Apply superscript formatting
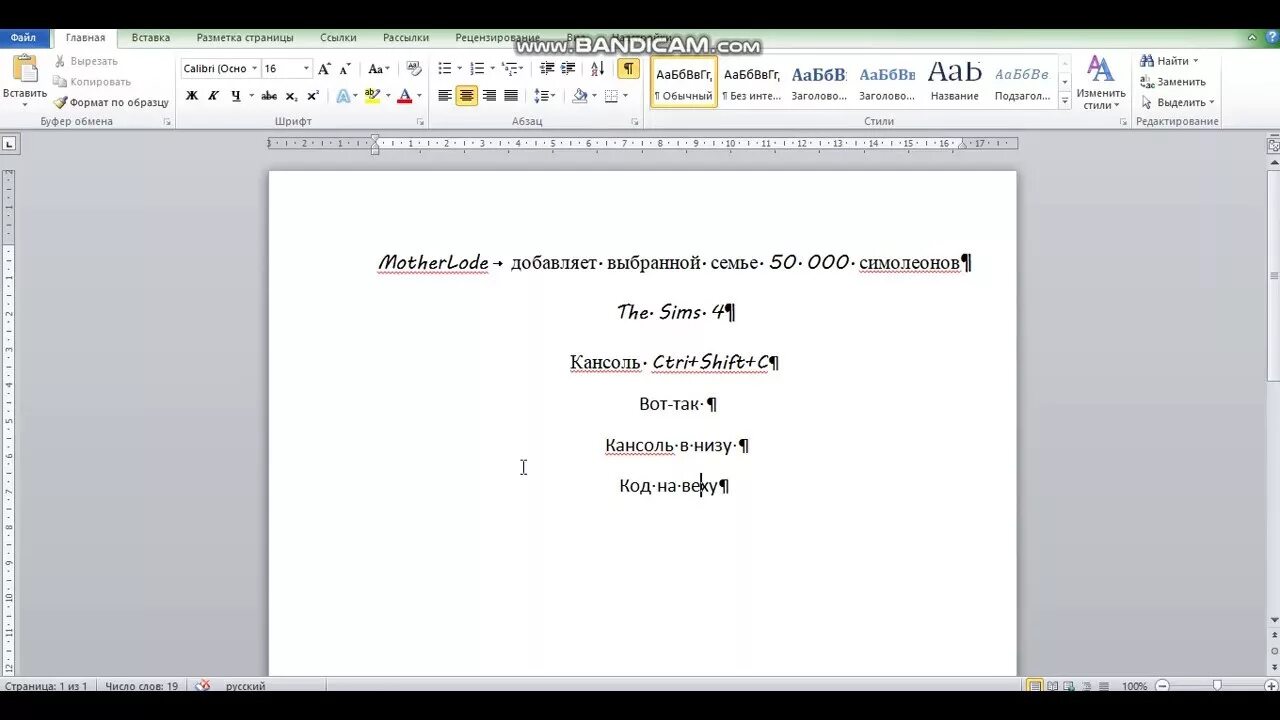The width and height of the screenshot is (1280, 720). click(313, 96)
